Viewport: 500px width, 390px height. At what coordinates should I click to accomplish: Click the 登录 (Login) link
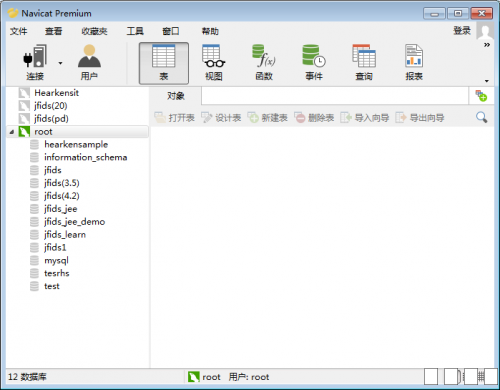[462, 31]
